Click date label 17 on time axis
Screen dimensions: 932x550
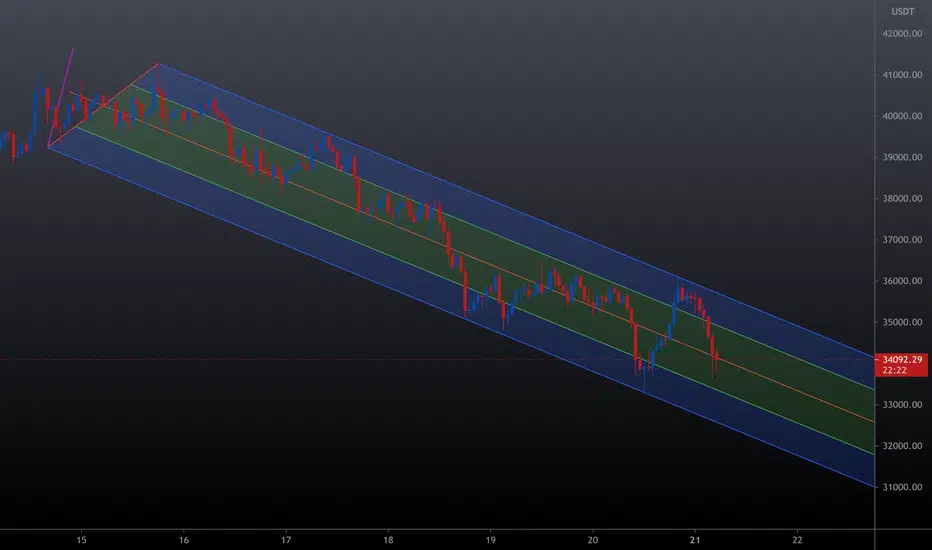(x=286, y=540)
